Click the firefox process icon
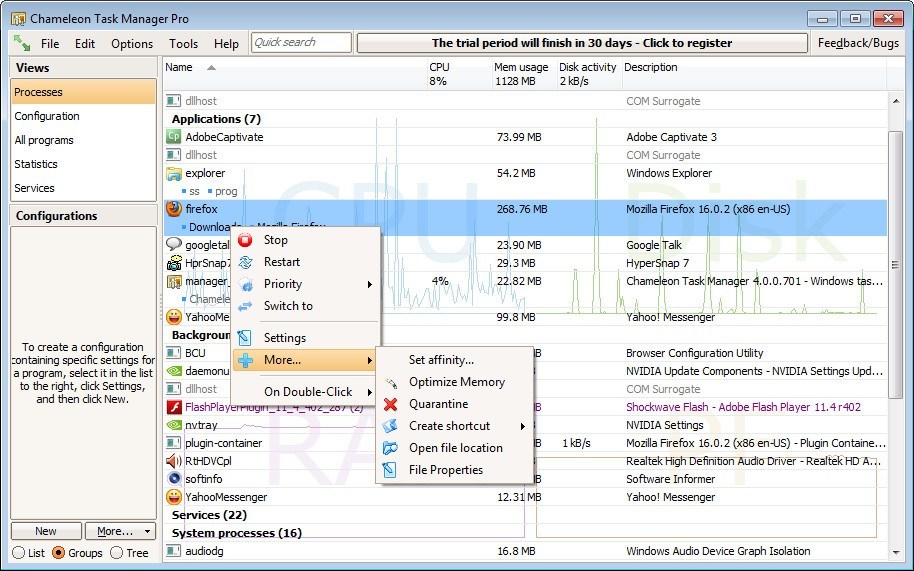The height and width of the screenshot is (571, 914). pyautogui.click(x=174, y=209)
